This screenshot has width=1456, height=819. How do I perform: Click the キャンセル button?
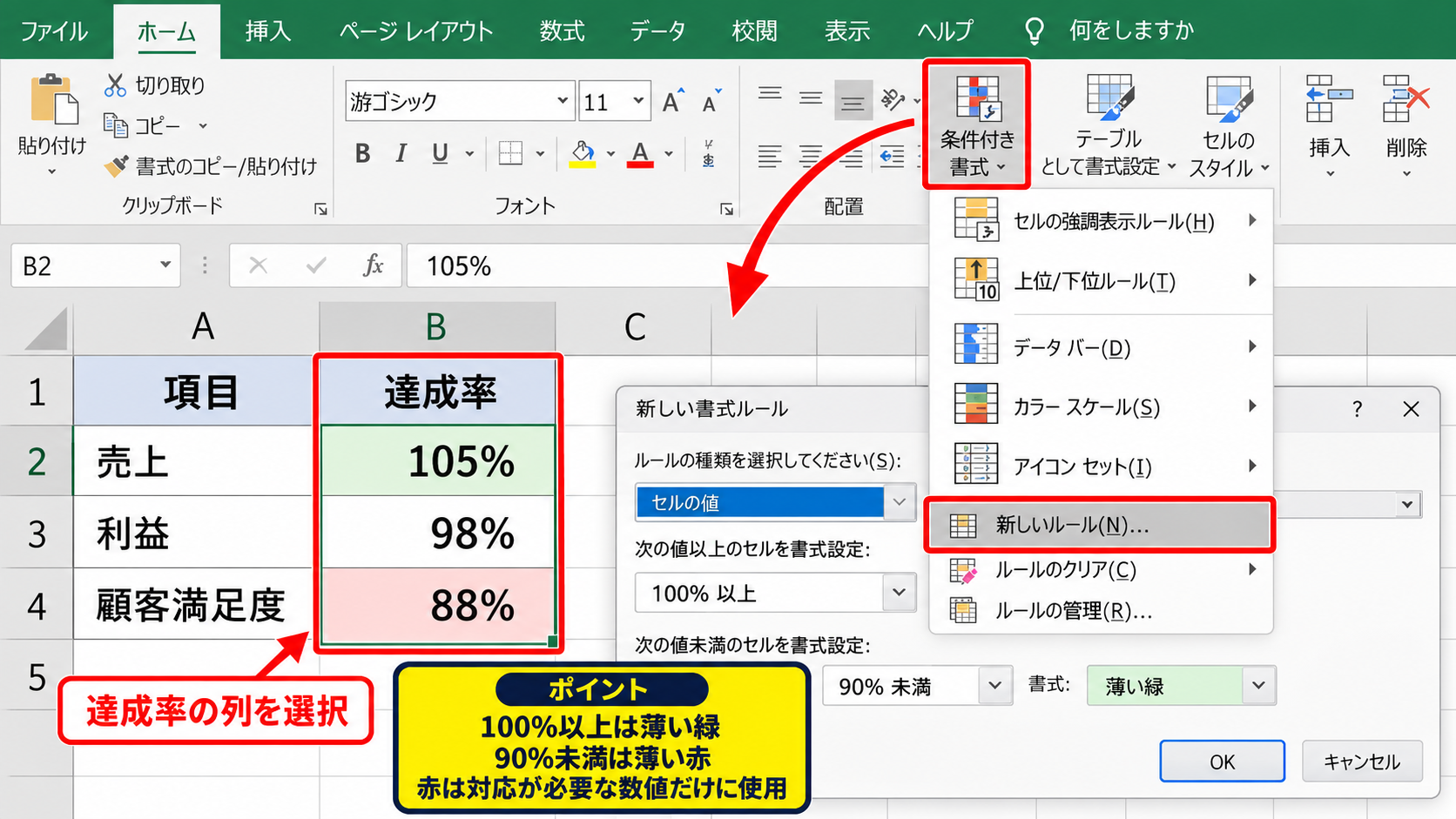[1362, 762]
